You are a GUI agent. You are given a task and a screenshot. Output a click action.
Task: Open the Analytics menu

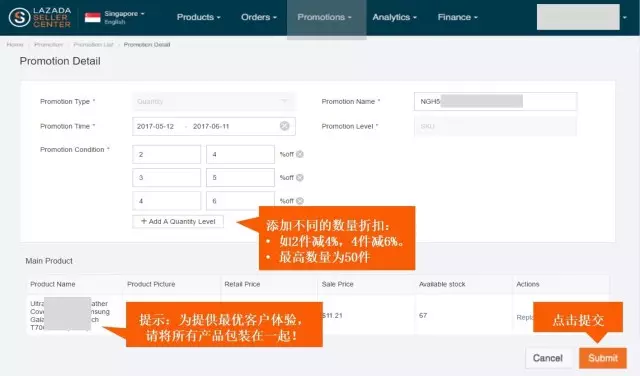click(x=394, y=17)
